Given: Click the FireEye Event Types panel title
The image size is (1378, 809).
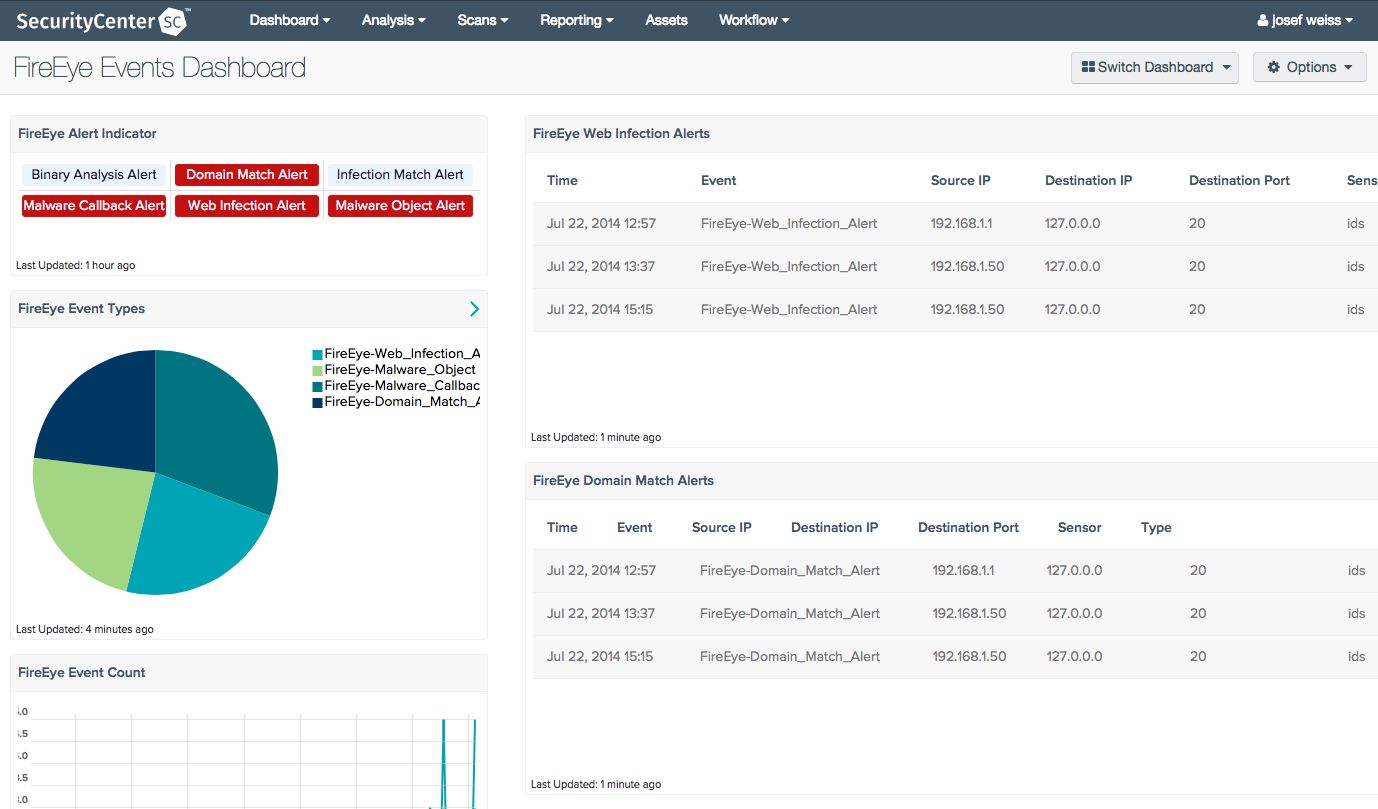Looking at the screenshot, I should [x=81, y=309].
